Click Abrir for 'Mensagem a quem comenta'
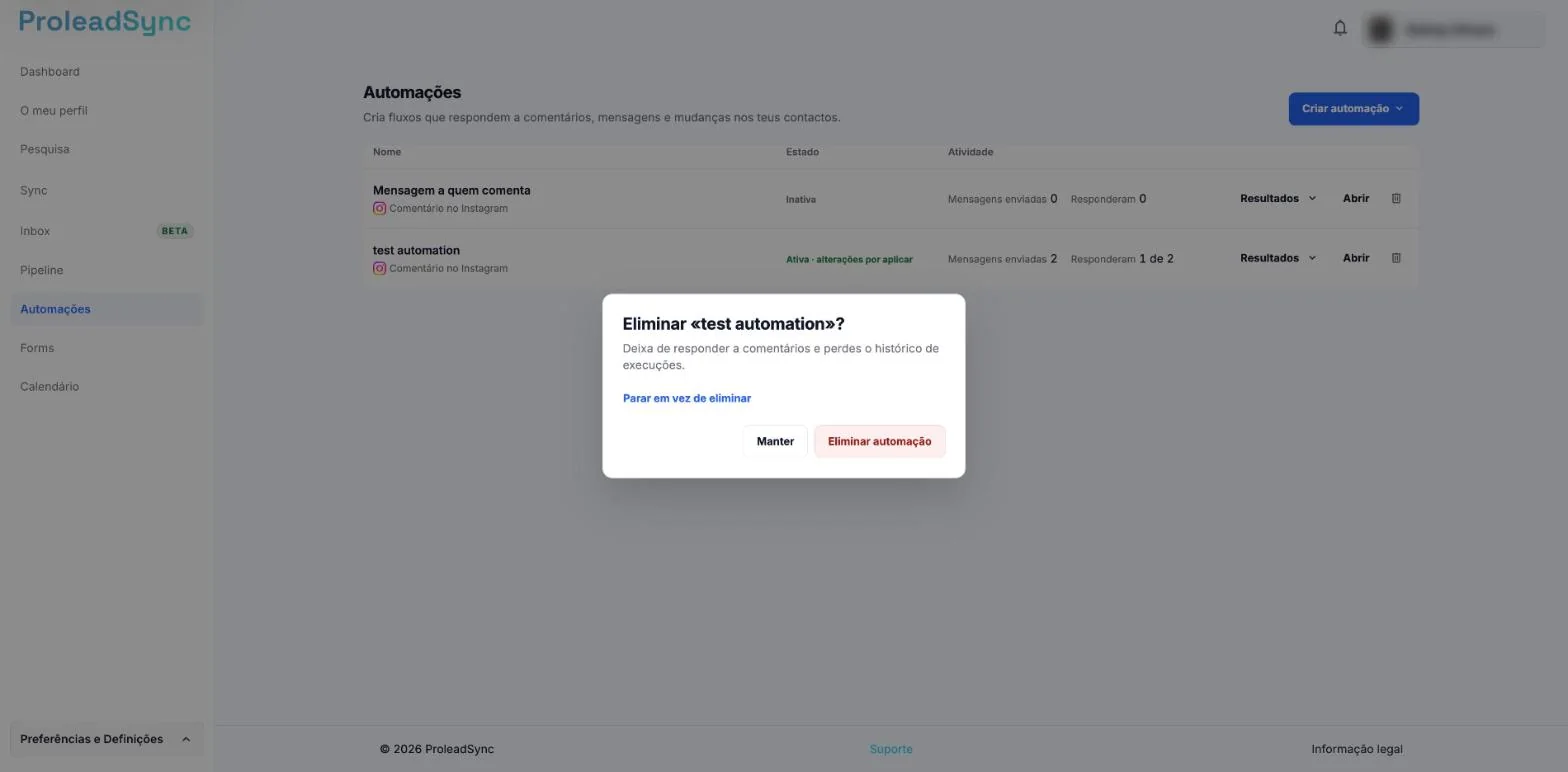The image size is (1568, 772). (x=1356, y=198)
